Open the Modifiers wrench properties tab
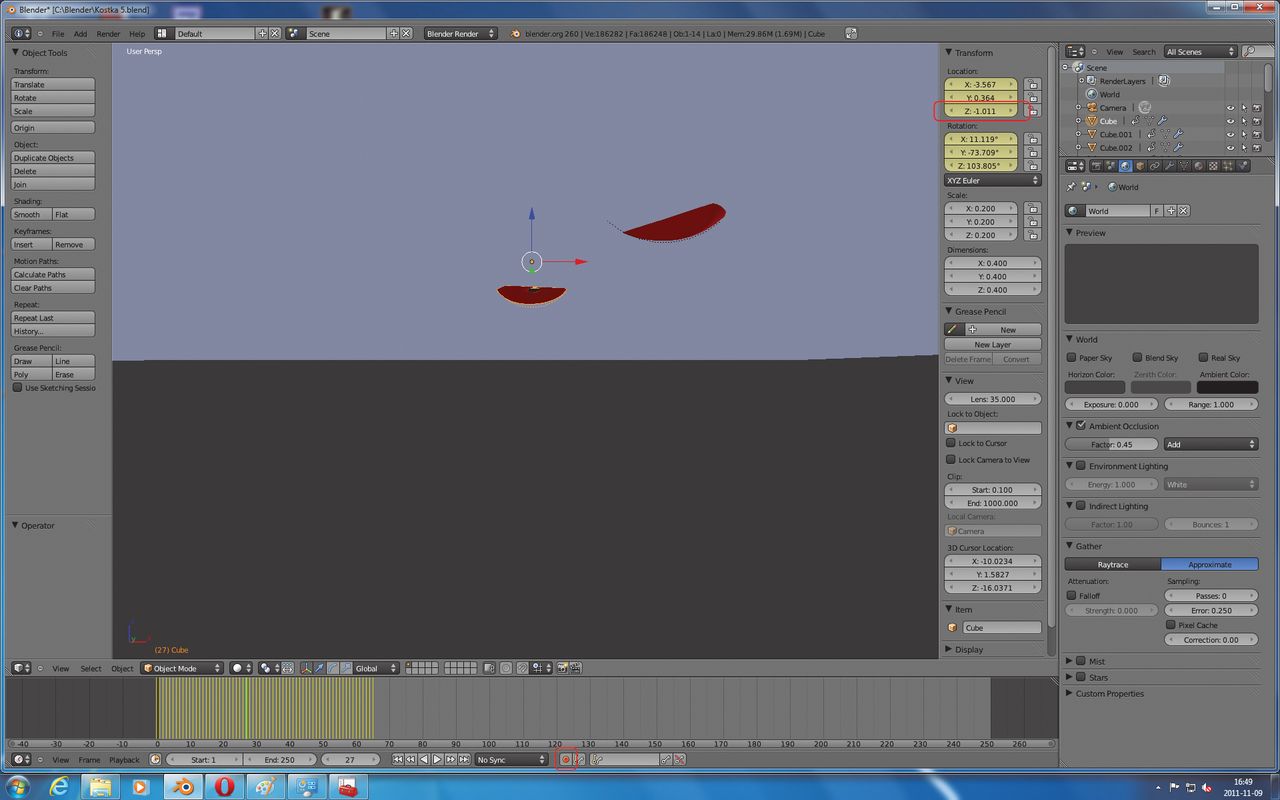 [x=1169, y=166]
